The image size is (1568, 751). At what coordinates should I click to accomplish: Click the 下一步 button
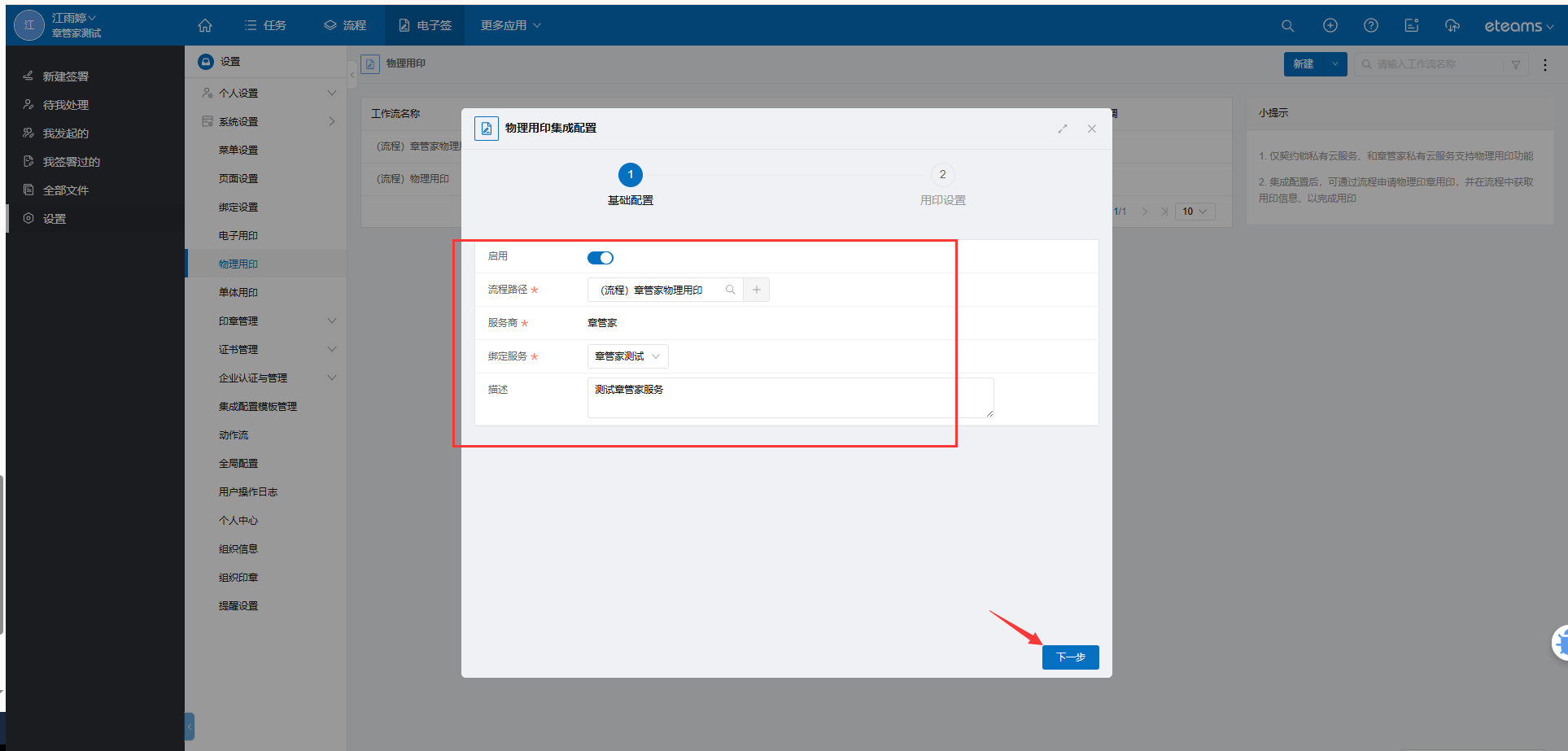click(x=1071, y=657)
